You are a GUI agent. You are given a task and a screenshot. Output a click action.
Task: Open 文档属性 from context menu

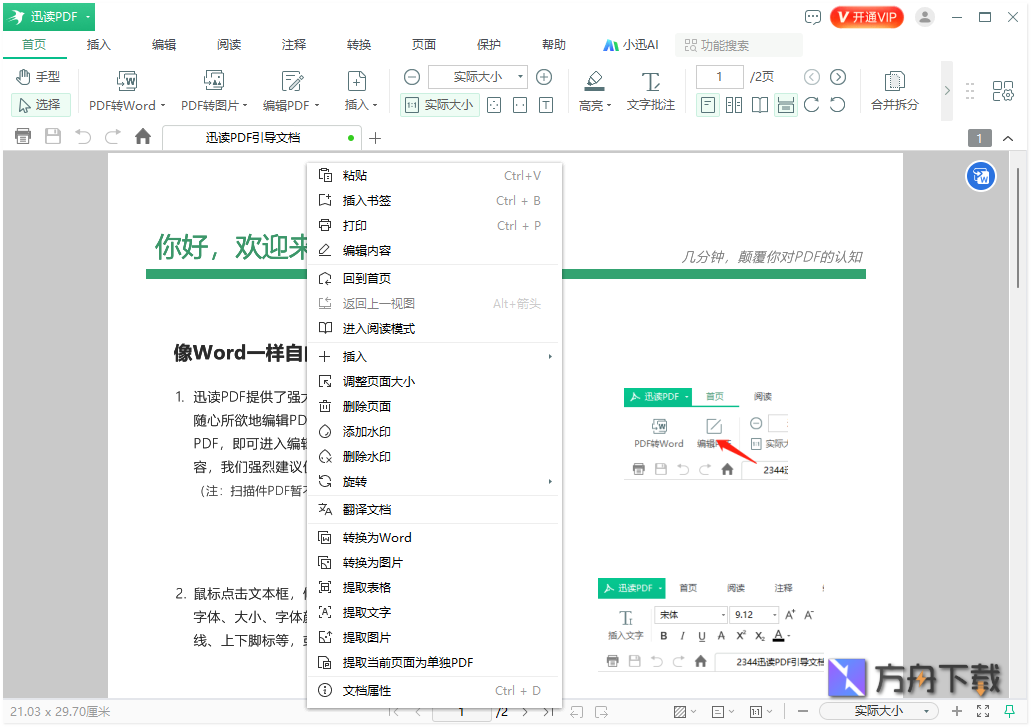434,690
